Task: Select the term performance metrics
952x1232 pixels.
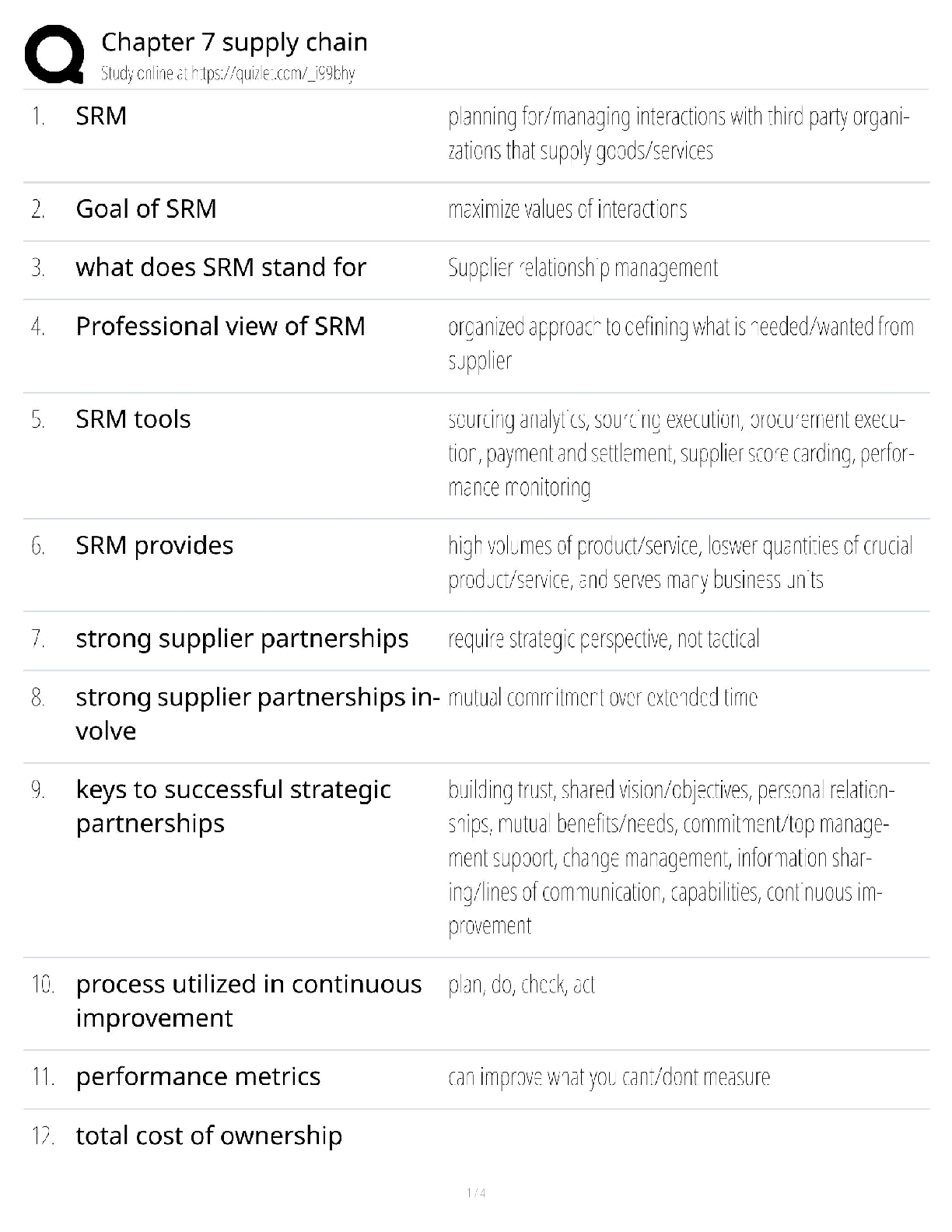Action: [198, 1076]
